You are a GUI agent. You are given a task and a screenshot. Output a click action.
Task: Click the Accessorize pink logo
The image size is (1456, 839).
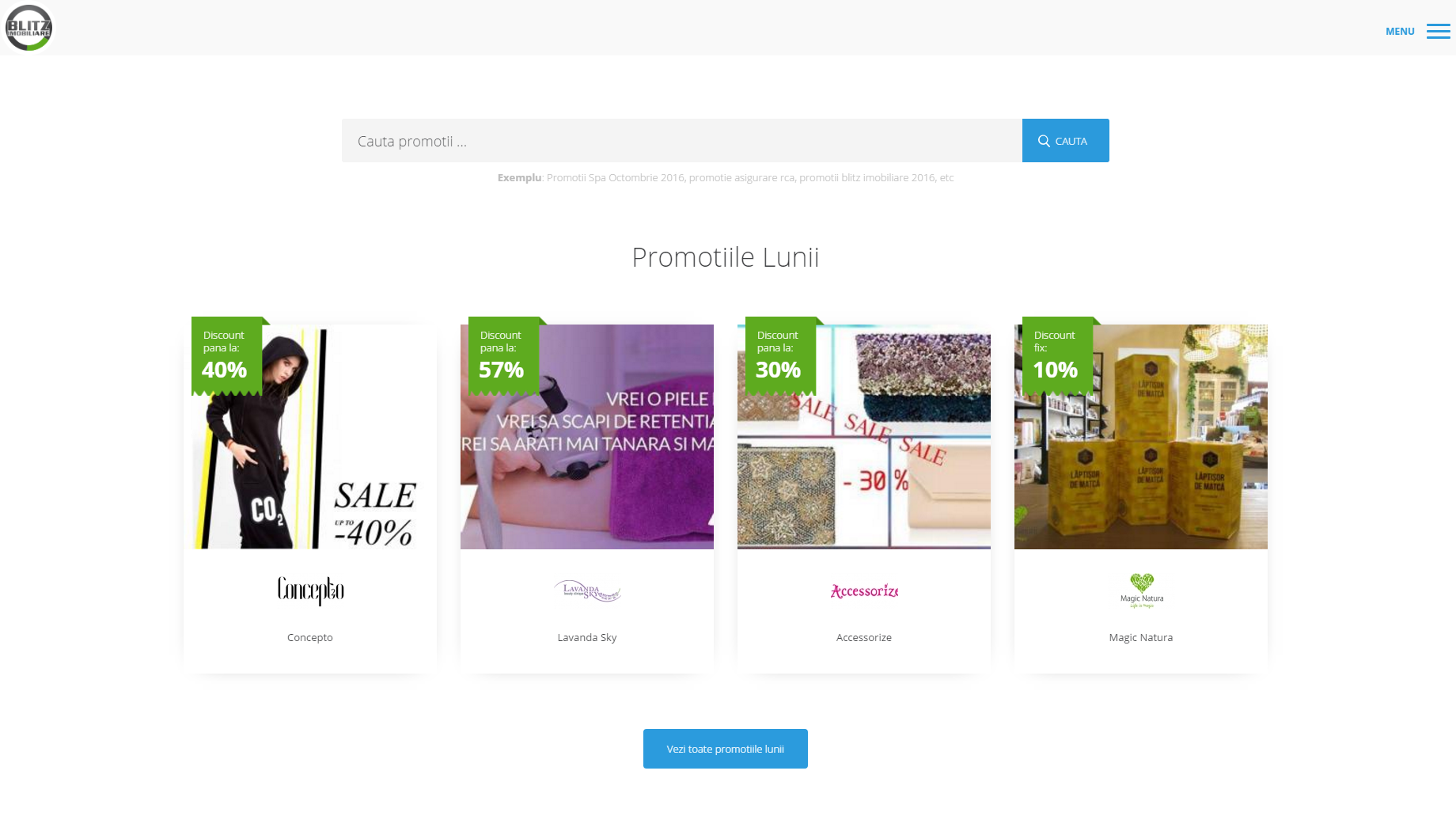pos(864,591)
